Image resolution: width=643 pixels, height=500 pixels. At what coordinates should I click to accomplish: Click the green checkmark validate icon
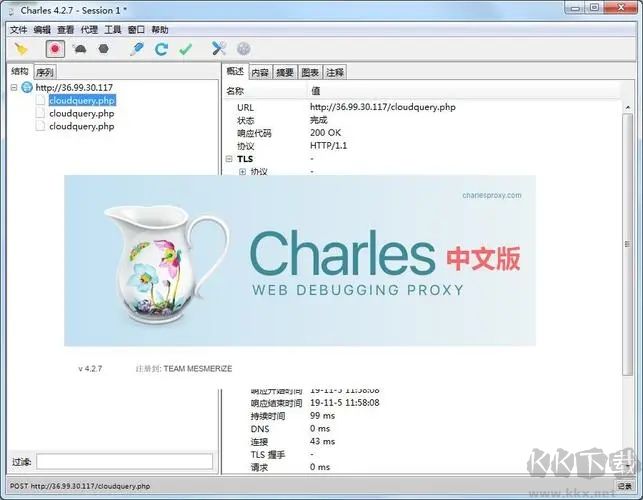pos(186,49)
